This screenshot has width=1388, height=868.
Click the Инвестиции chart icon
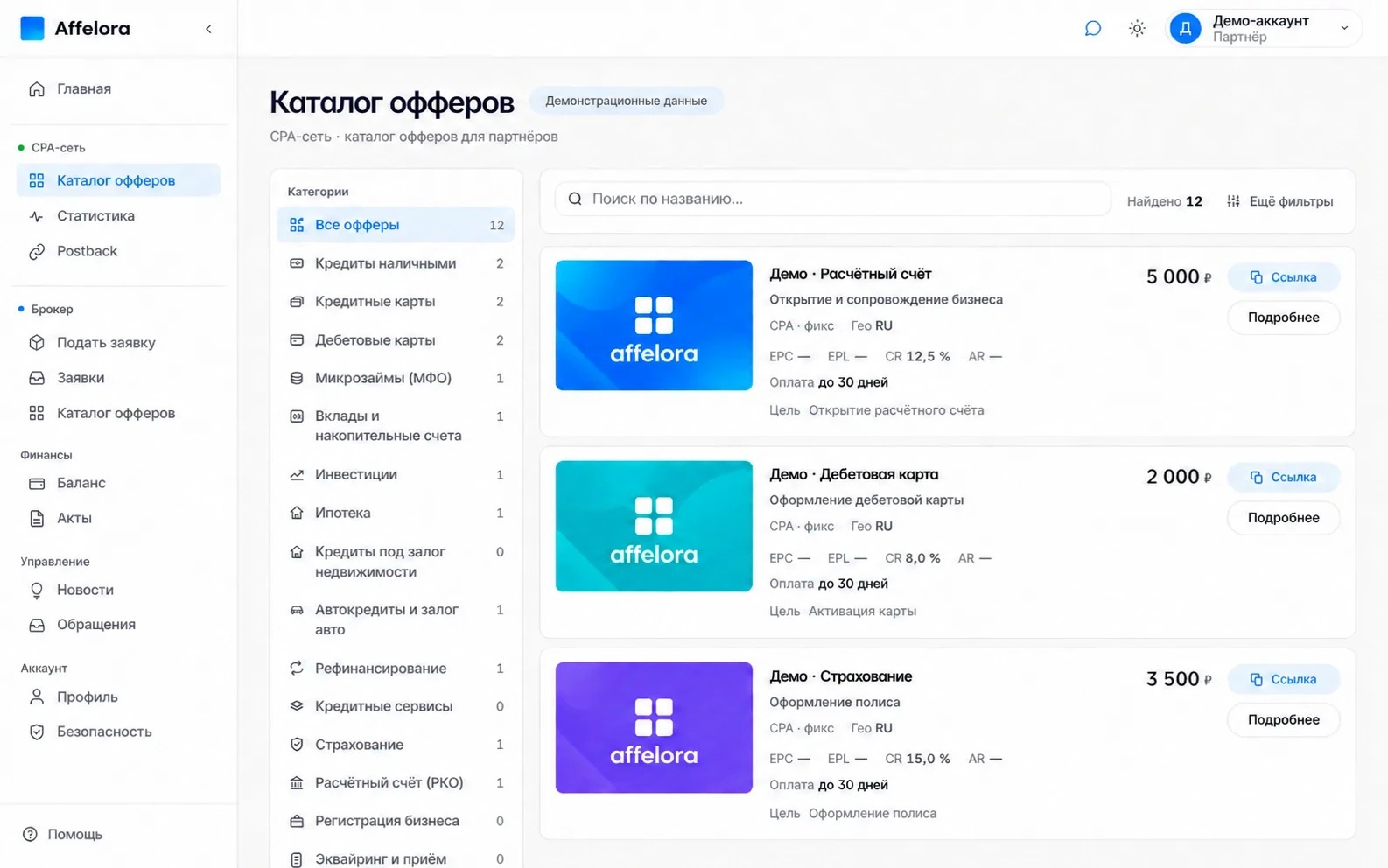click(297, 475)
